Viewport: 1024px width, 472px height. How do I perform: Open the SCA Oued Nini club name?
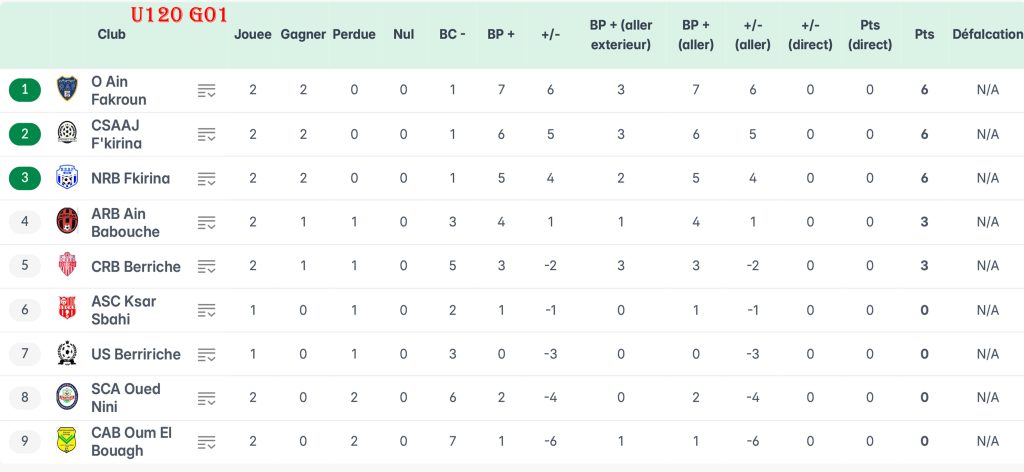coord(125,398)
